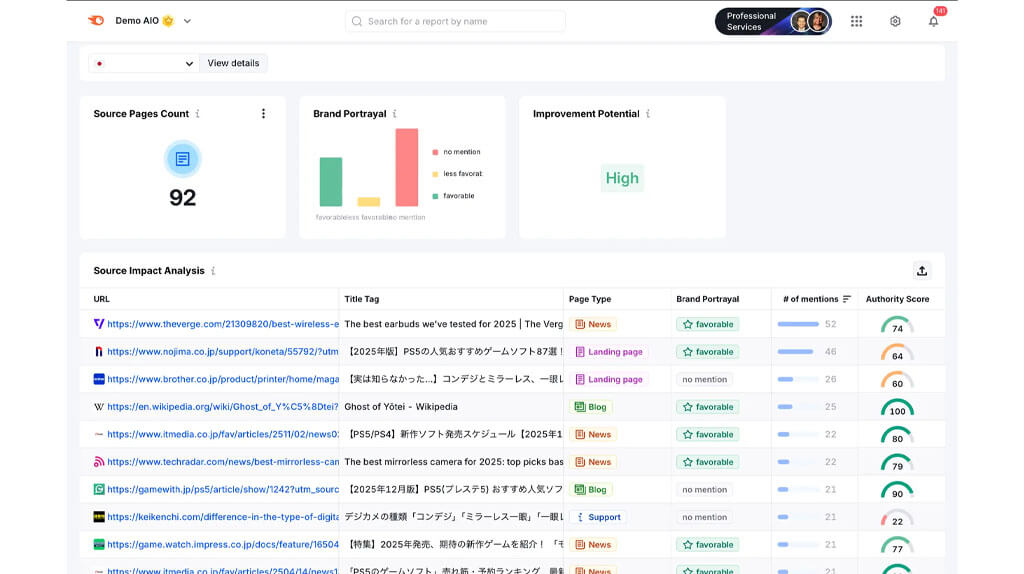
Task: Open the Demo AIO project dropdown chevron
Action: (187, 21)
